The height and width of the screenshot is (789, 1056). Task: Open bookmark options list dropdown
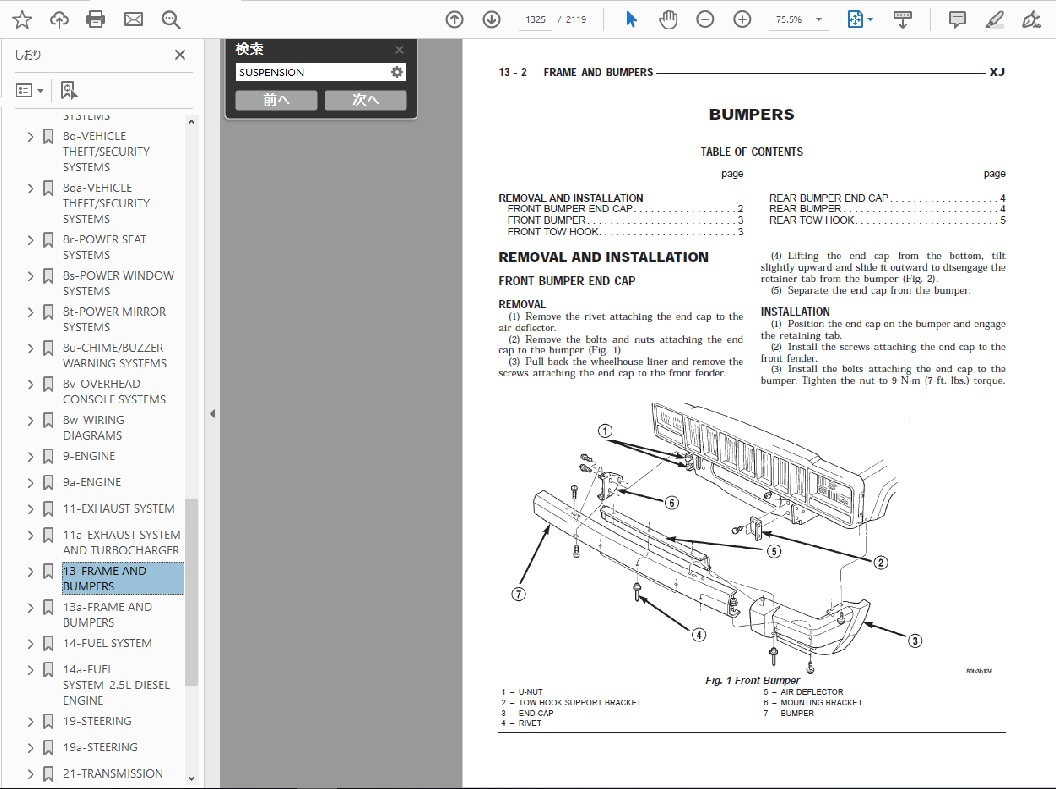click(29, 90)
